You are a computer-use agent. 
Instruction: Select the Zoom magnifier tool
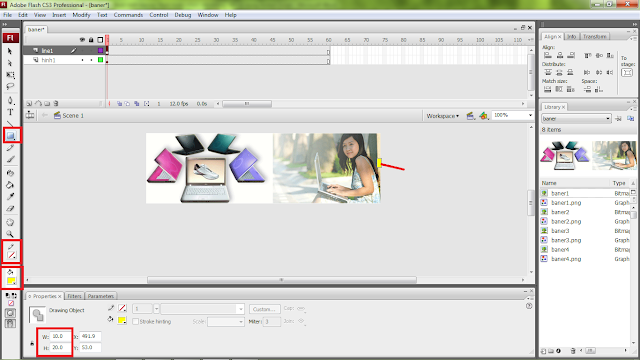[x=10, y=234]
